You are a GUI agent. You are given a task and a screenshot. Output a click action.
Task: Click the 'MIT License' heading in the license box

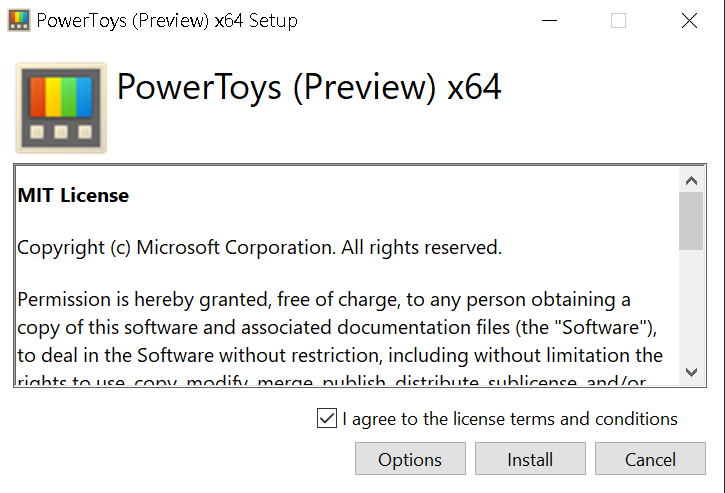[x=73, y=195]
